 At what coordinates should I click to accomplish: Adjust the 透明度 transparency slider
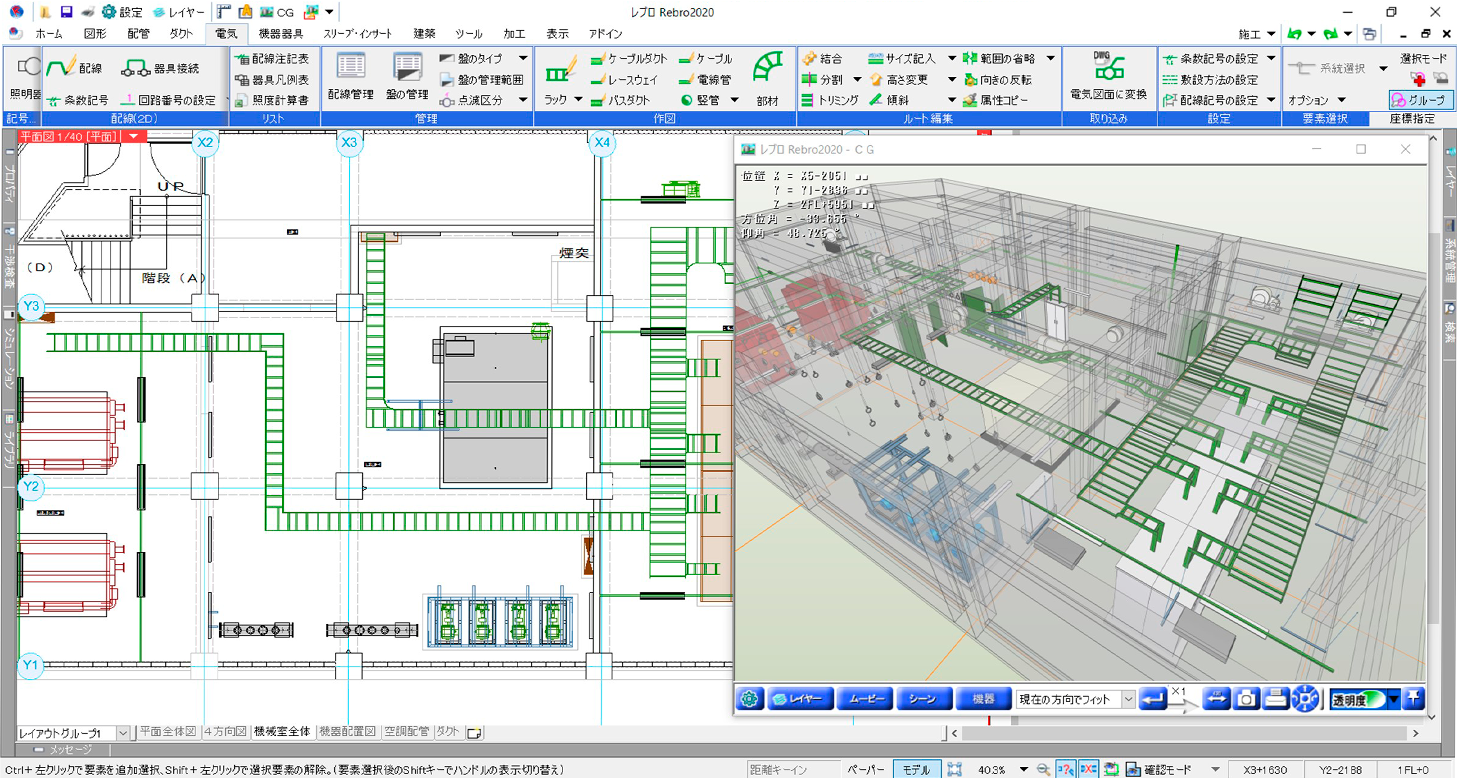click(x=1358, y=699)
